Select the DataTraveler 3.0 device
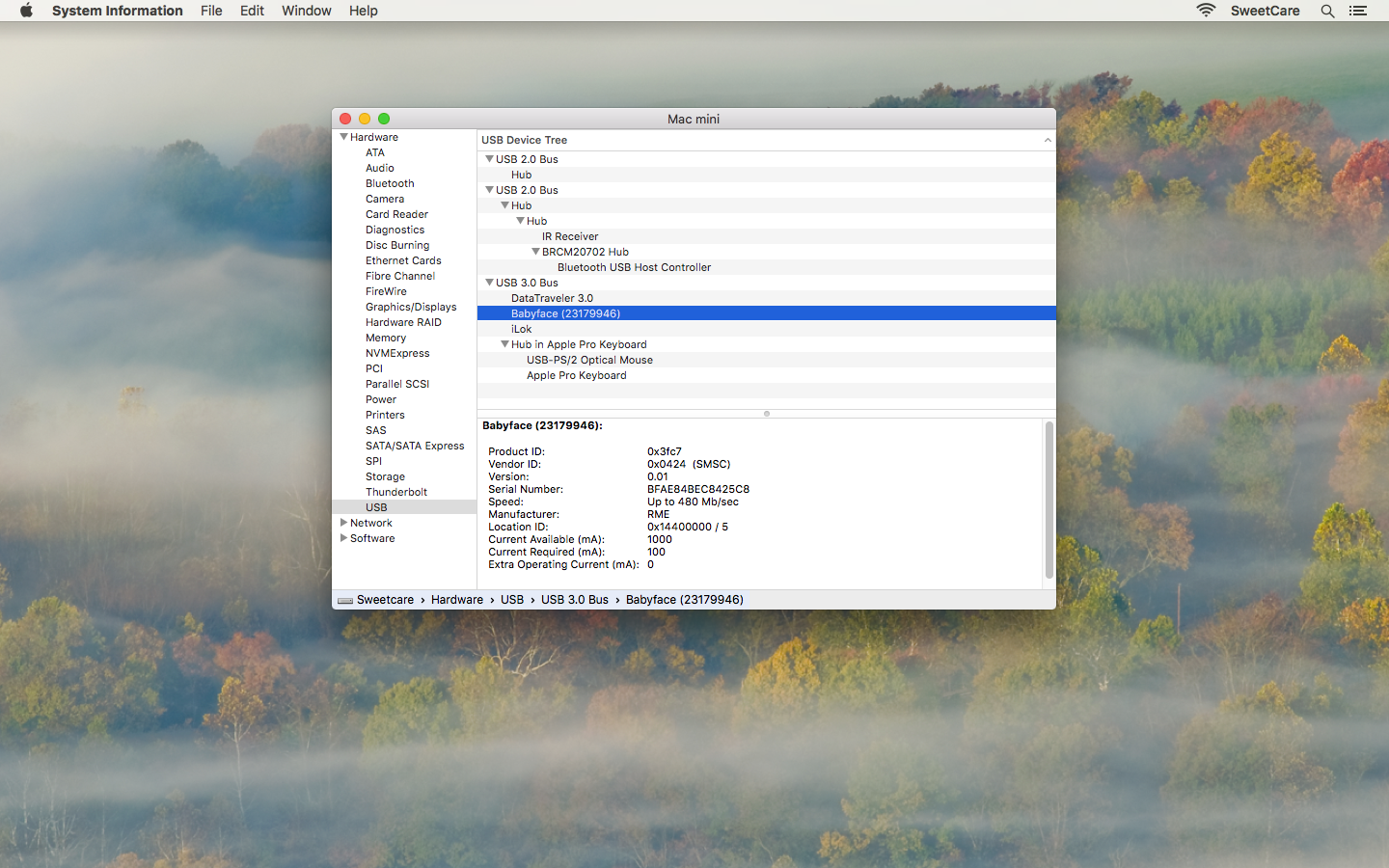The height and width of the screenshot is (868, 1389). pos(552,298)
